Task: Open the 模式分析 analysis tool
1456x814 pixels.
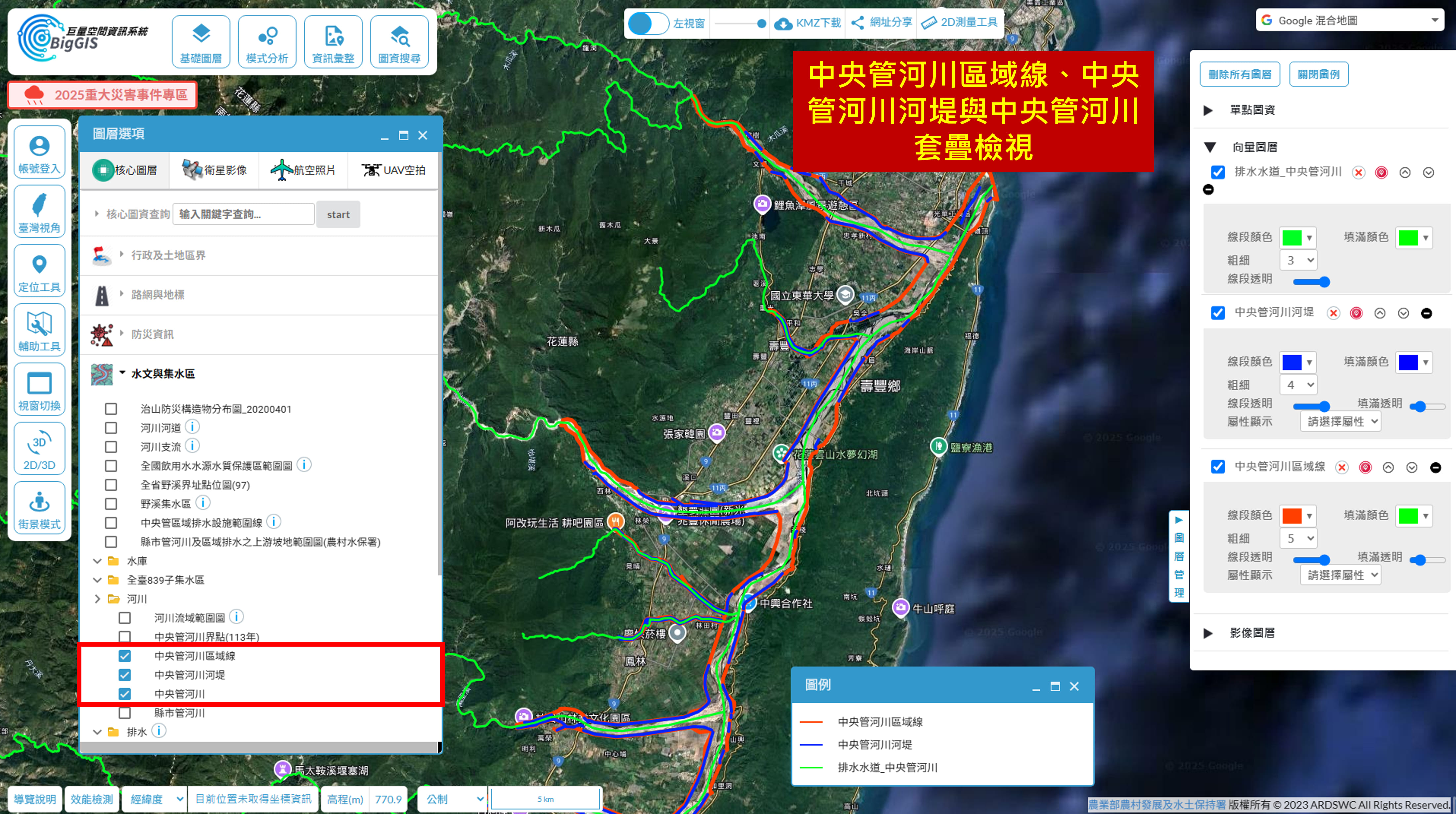Action: [x=267, y=42]
